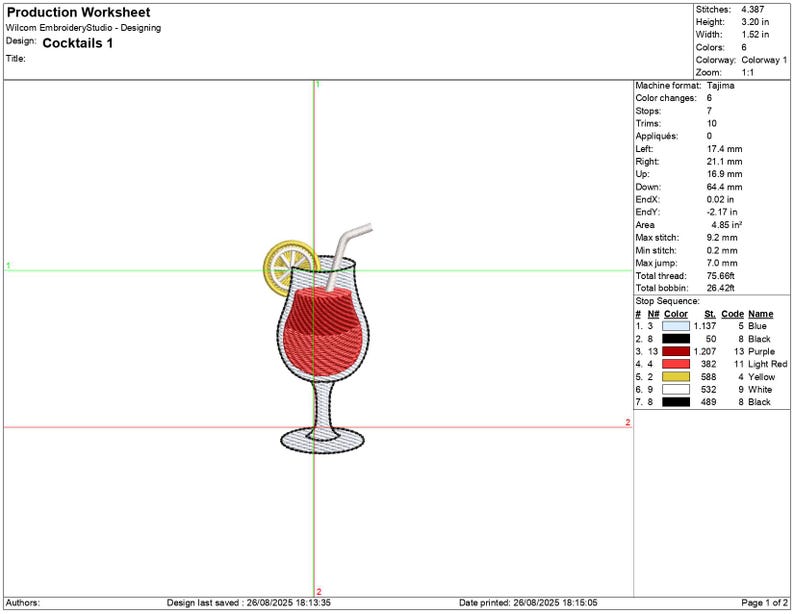The image size is (794, 614).
Task: Click the EndX value 0.02 in
Action: [720, 199]
